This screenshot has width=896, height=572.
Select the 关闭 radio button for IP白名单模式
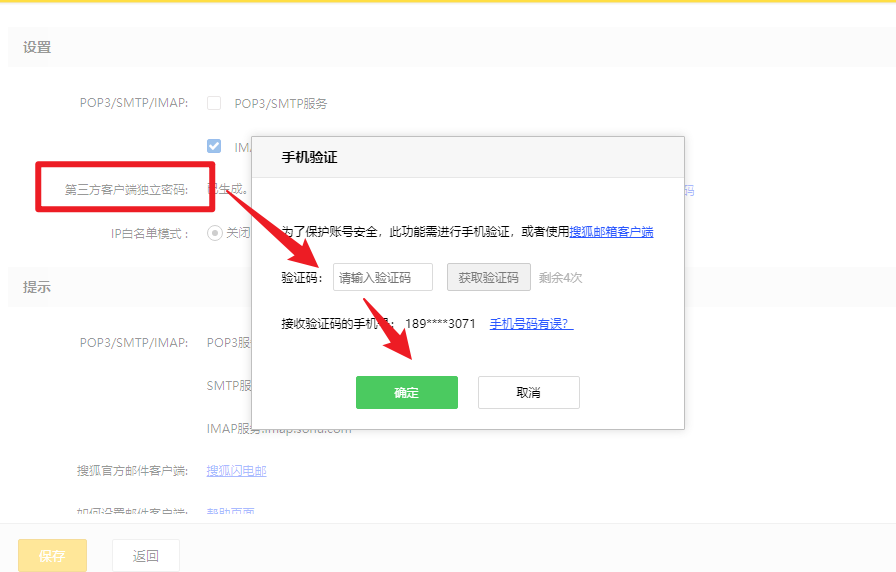point(214,232)
